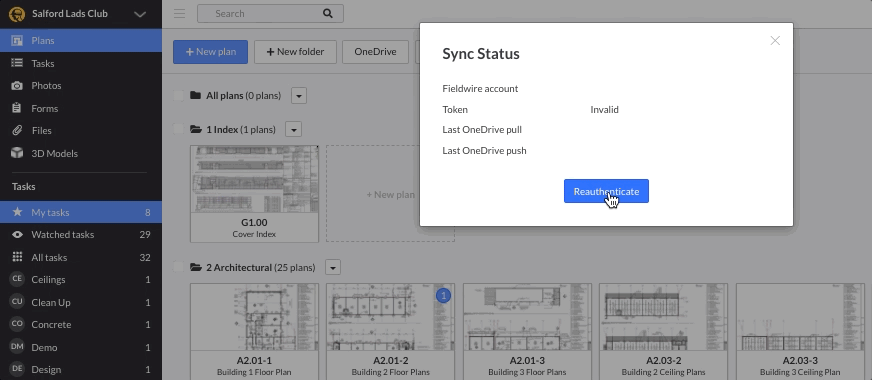Select the CO Concrete category badge
The image size is (872, 380).
point(17,324)
